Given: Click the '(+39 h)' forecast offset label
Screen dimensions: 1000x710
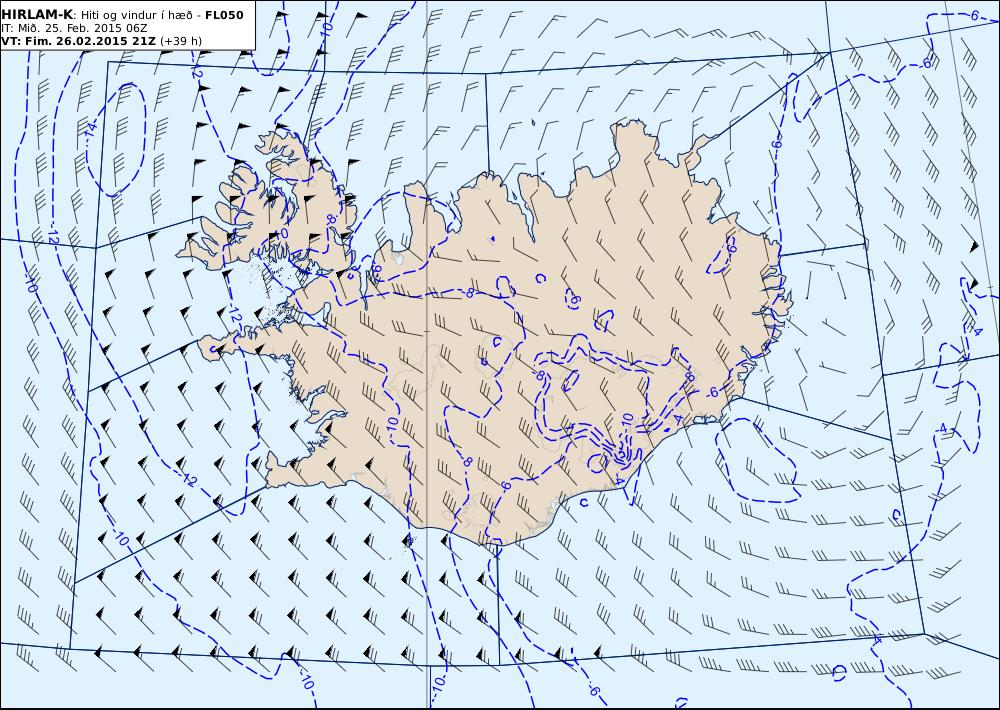Looking at the screenshot, I should pyautogui.click(x=181, y=41).
